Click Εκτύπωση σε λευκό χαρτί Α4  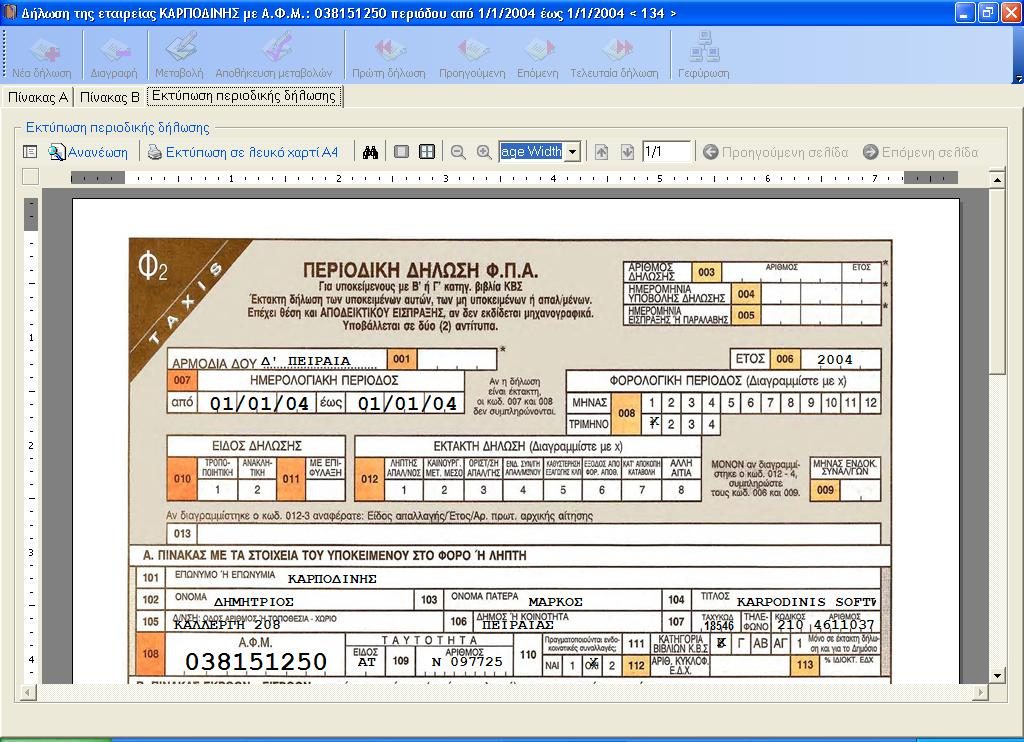tap(243, 152)
